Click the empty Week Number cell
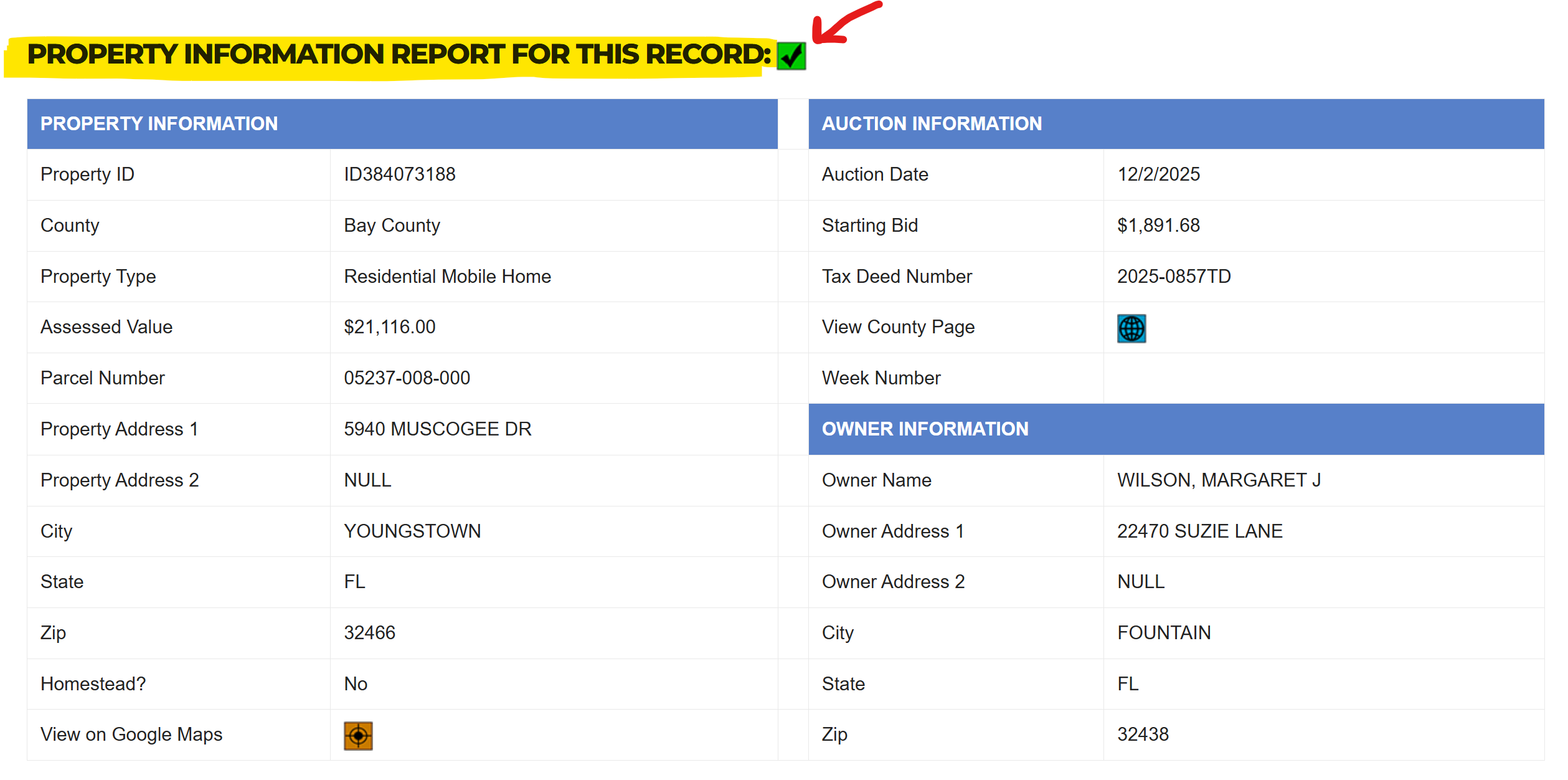 point(1323,378)
